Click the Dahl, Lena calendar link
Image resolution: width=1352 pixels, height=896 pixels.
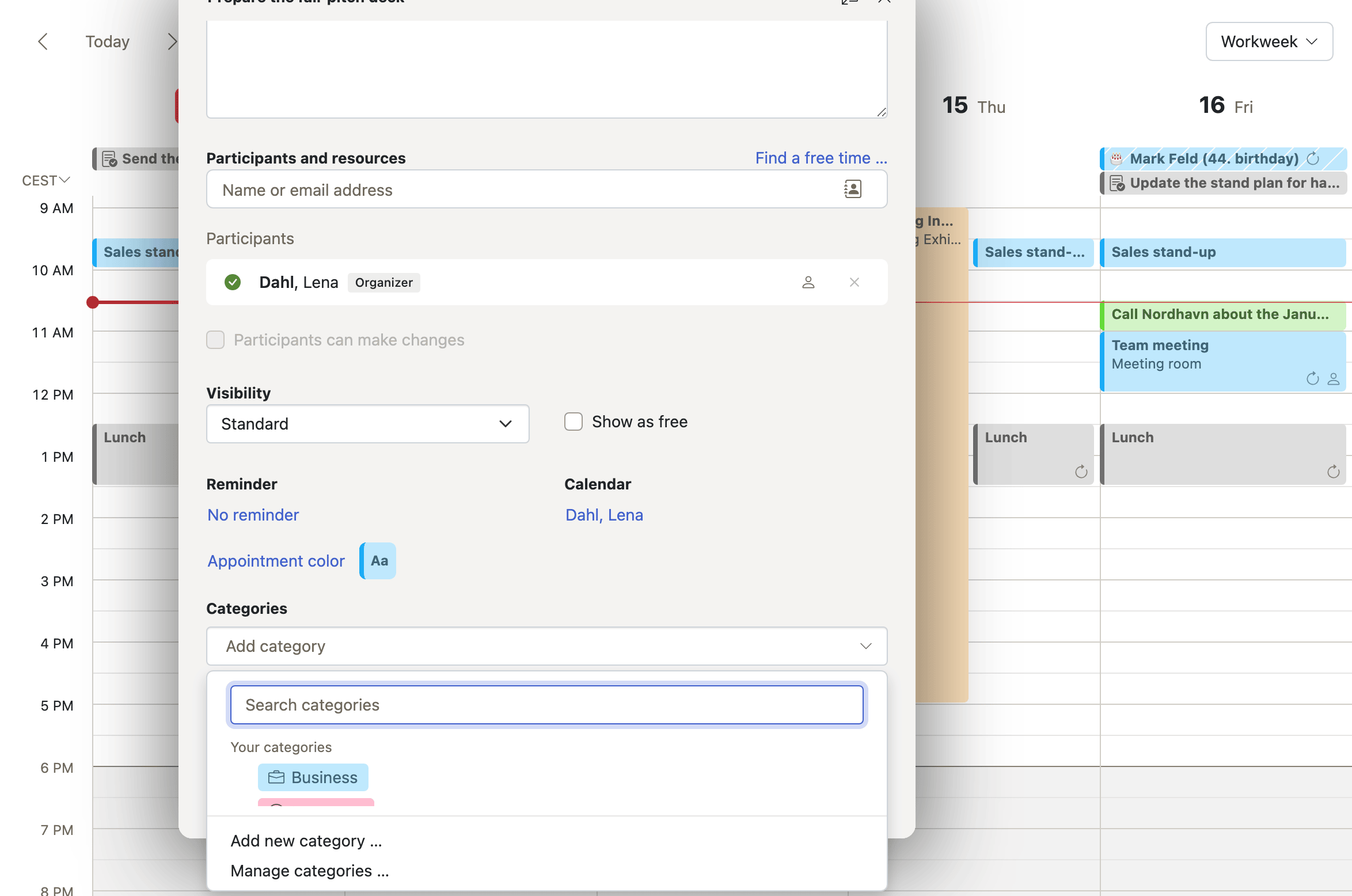604,515
